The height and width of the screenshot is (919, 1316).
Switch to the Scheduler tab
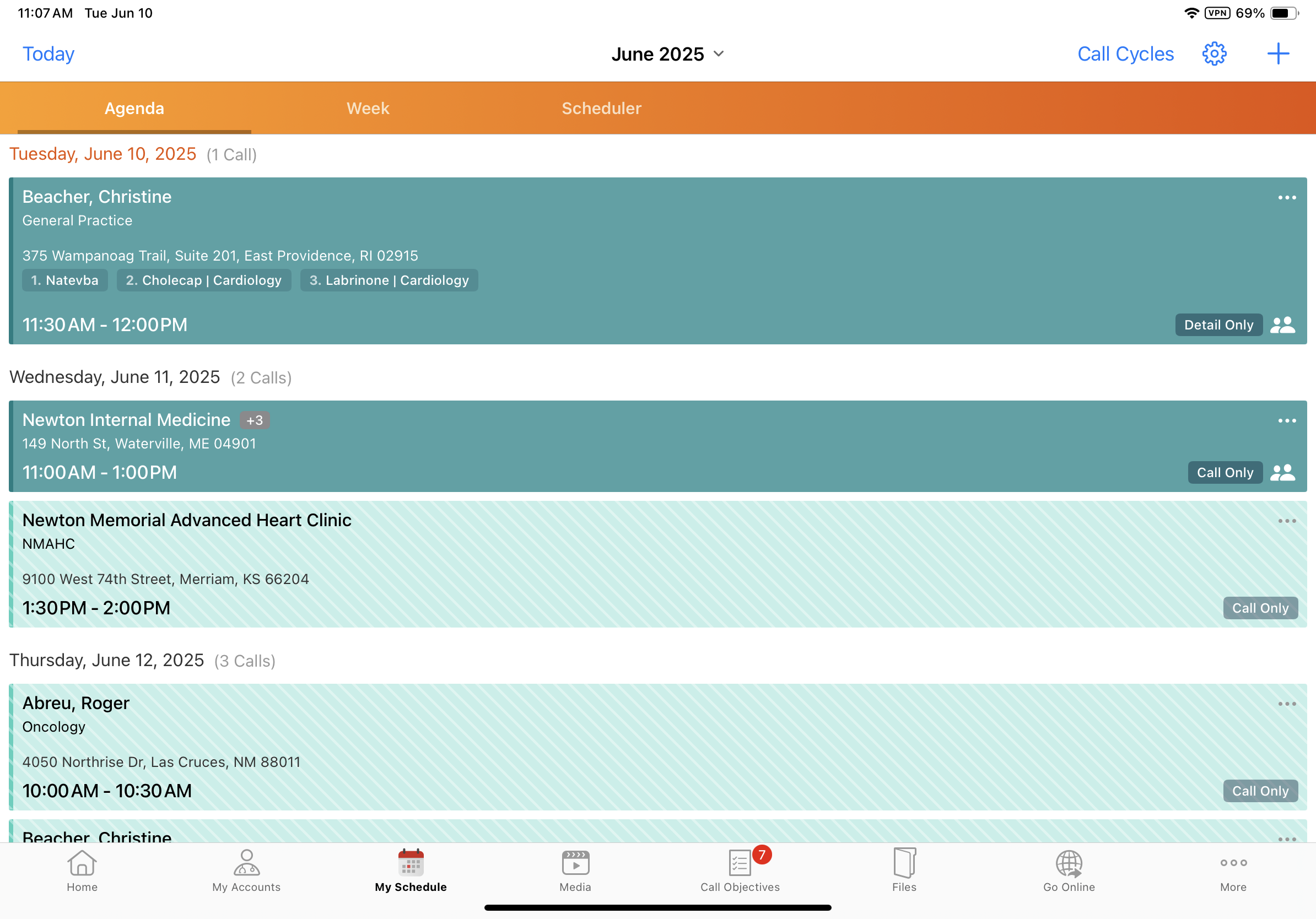tap(601, 109)
